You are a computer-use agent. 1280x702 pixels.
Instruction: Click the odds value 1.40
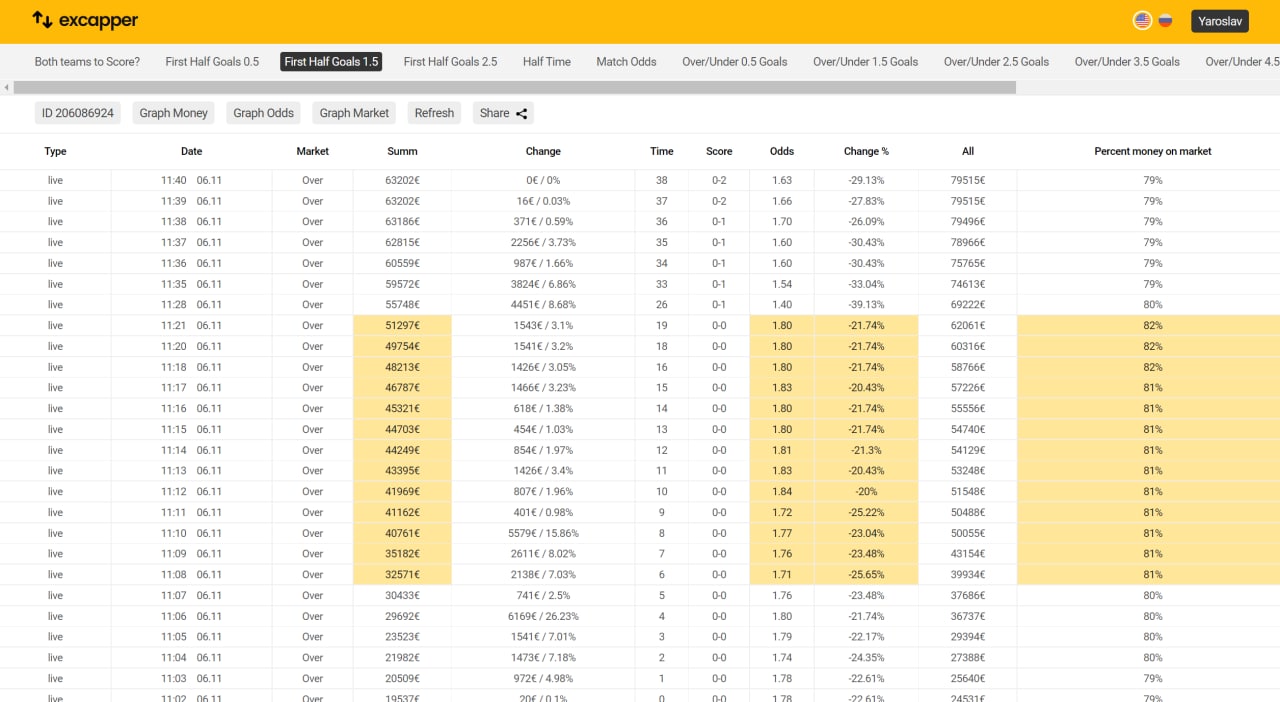782,304
